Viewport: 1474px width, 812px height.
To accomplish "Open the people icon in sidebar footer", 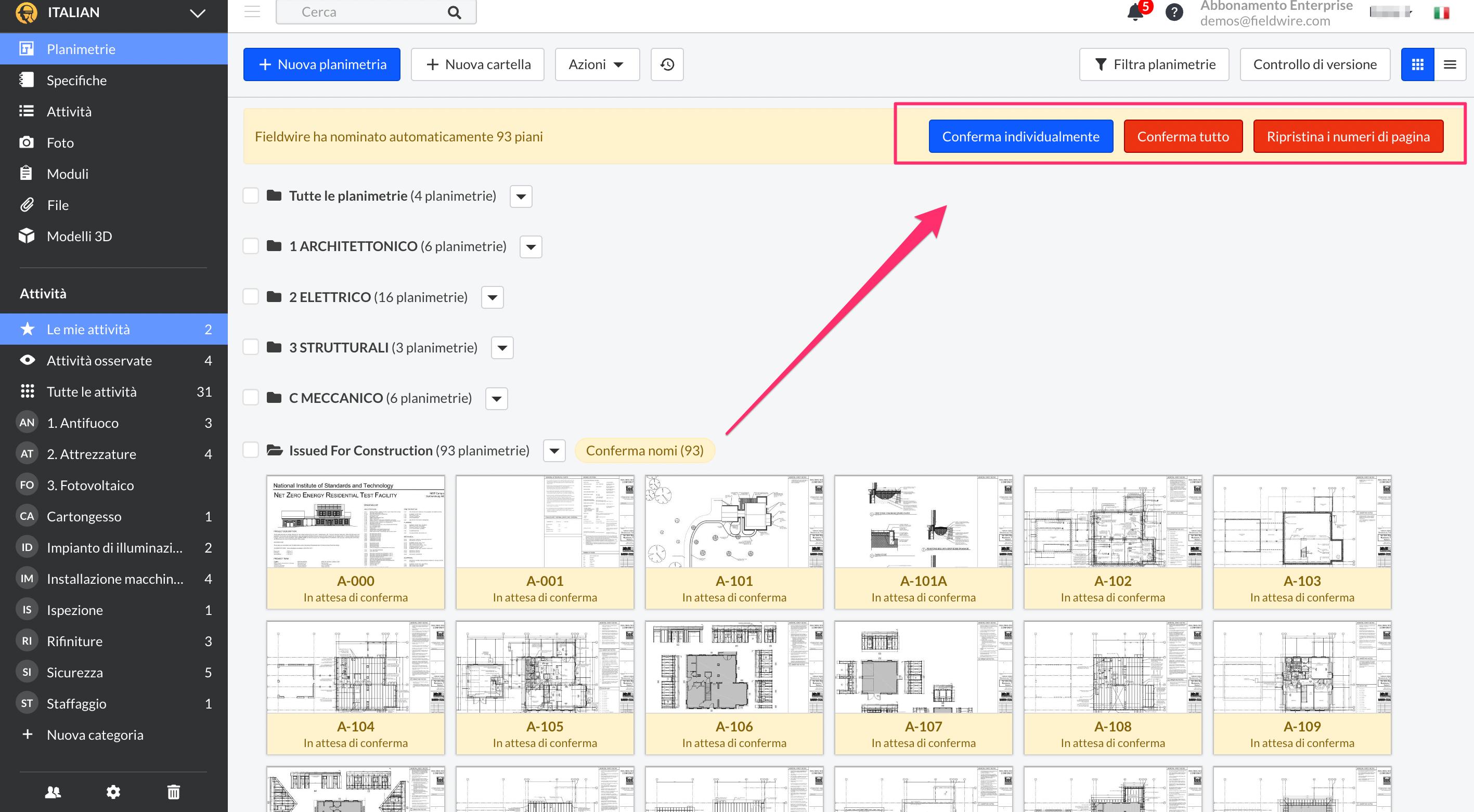I will (53, 792).
